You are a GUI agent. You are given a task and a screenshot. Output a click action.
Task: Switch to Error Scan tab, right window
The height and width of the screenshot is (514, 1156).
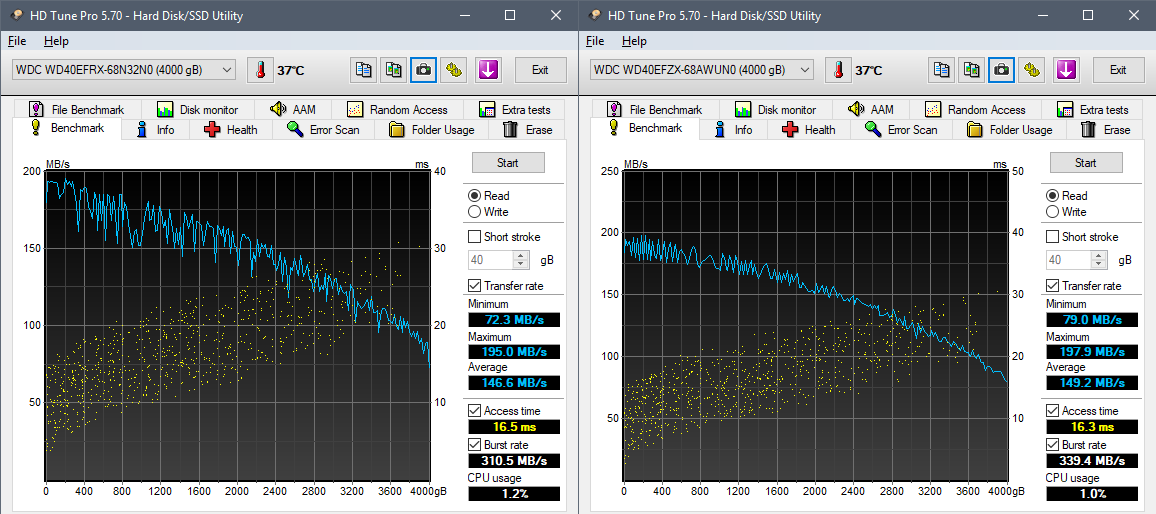click(x=902, y=130)
